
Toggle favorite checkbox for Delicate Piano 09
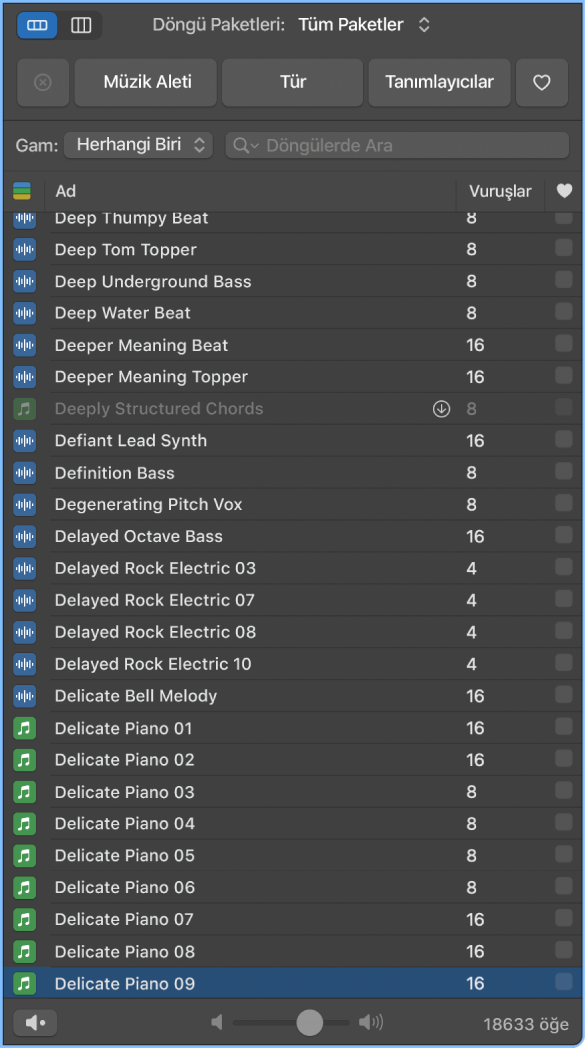coord(564,982)
